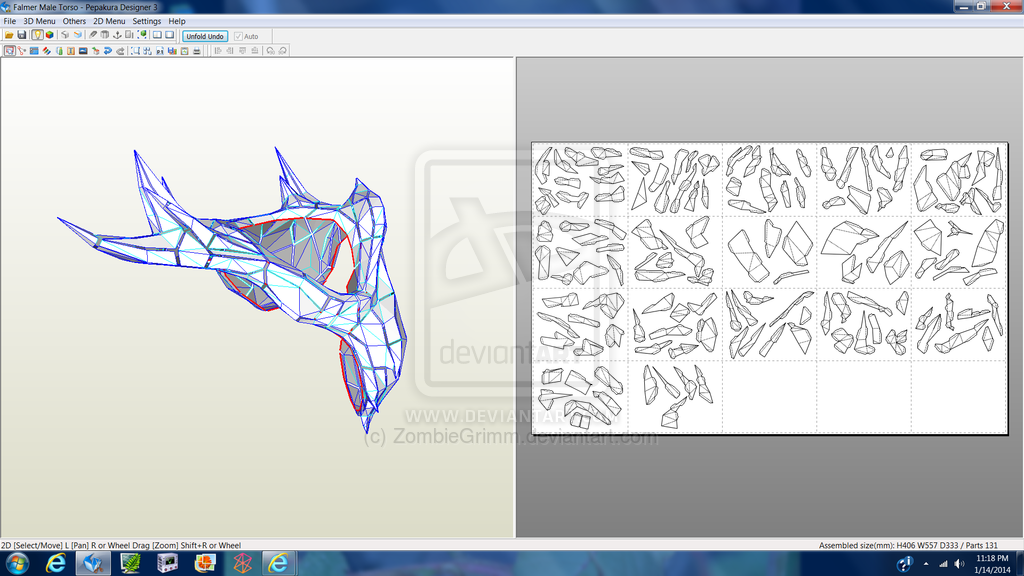
Task: Show hidden tray icons with the arrow
Action: point(925,564)
